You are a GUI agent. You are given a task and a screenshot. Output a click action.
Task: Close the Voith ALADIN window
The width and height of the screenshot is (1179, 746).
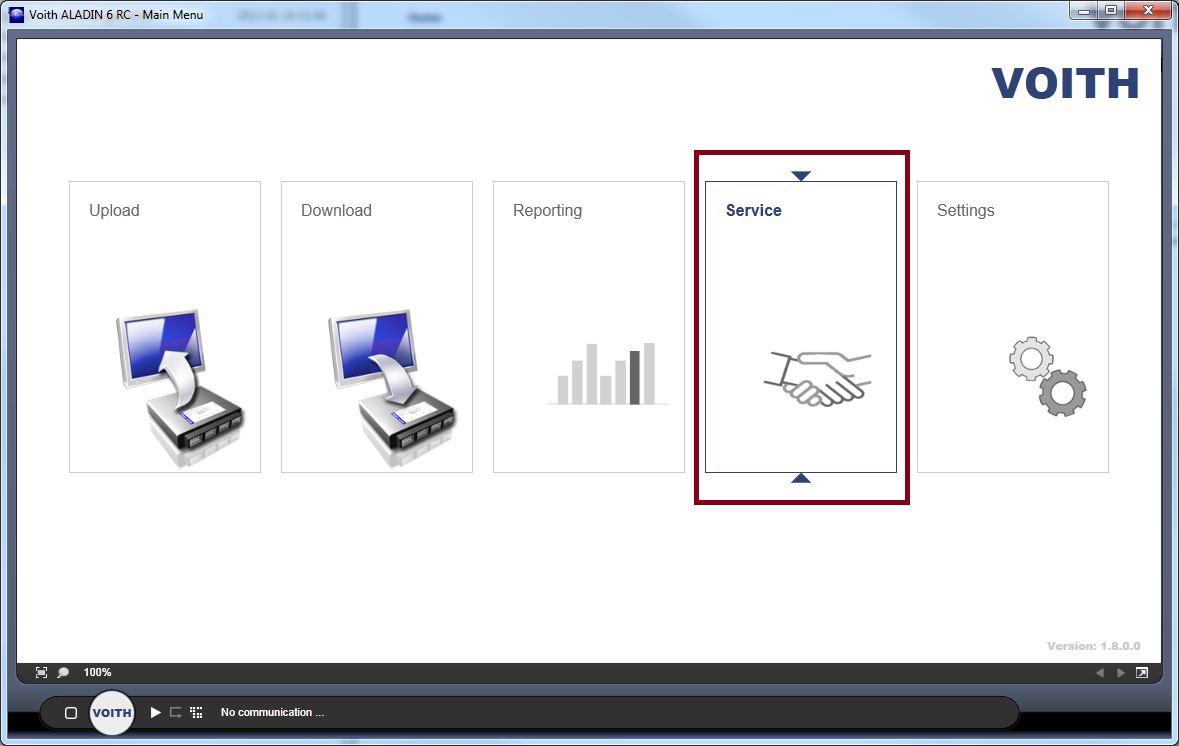coord(1148,11)
